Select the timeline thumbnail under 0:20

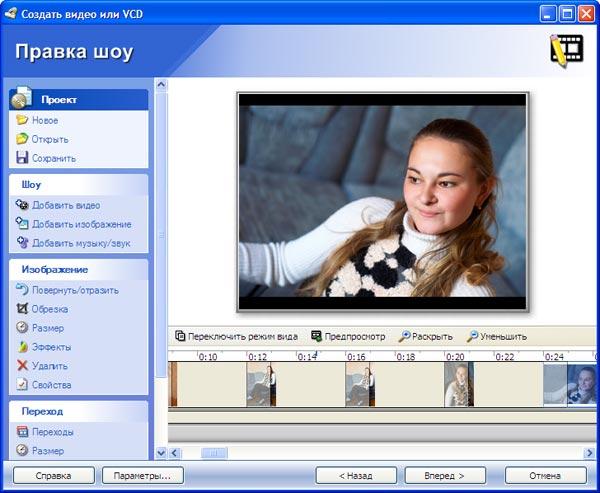(x=459, y=384)
